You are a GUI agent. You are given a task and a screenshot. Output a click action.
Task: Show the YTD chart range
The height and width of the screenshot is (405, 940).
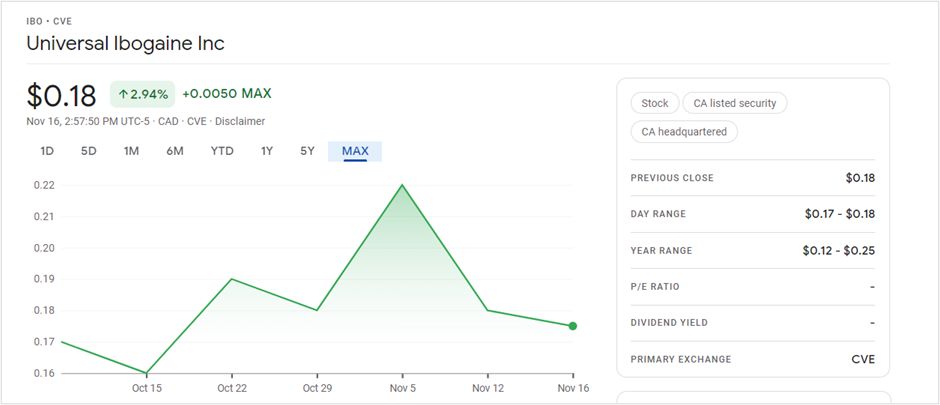(x=222, y=152)
